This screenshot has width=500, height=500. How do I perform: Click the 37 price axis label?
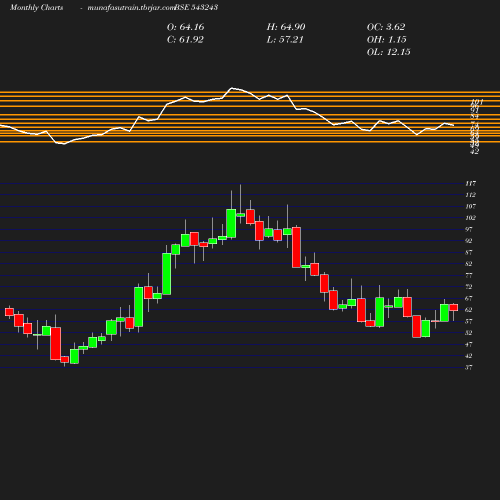(x=469, y=367)
